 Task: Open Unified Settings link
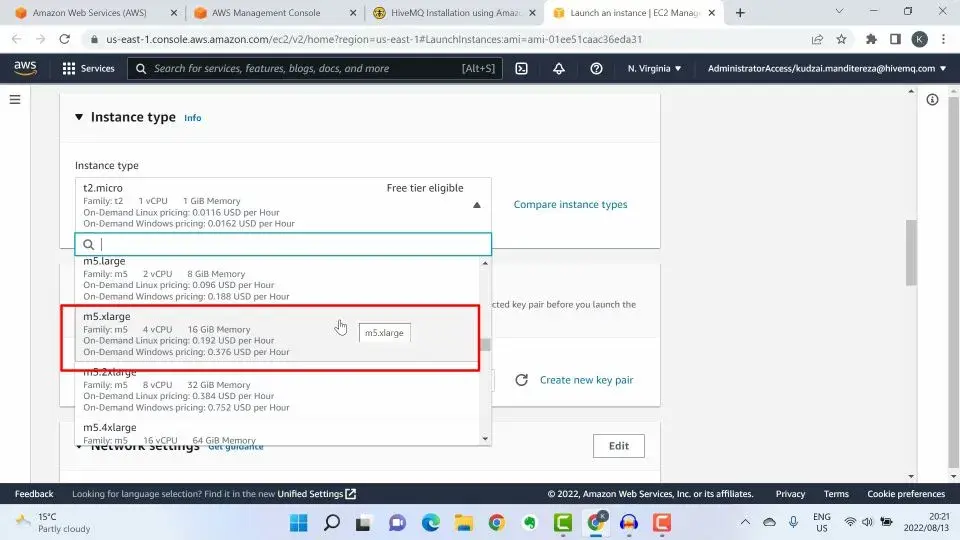[316, 494]
